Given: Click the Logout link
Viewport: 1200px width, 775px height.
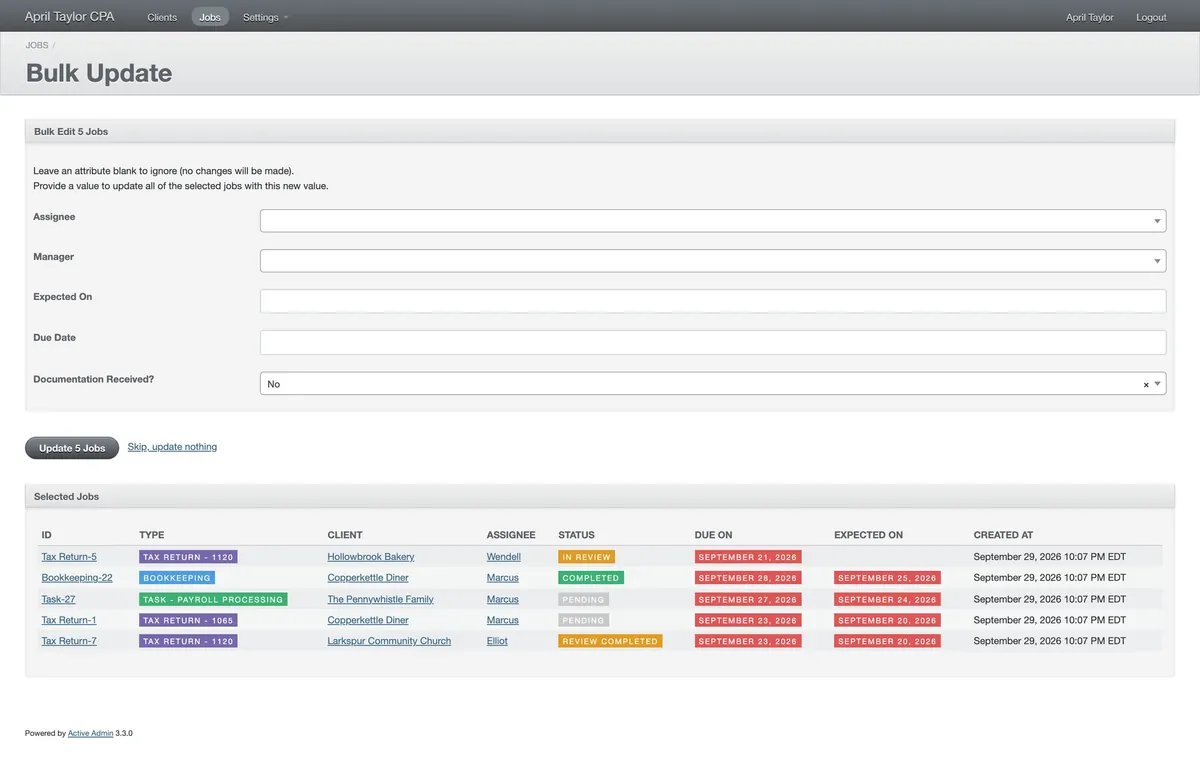Looking at the screenshot, I should coord(1151,17).
